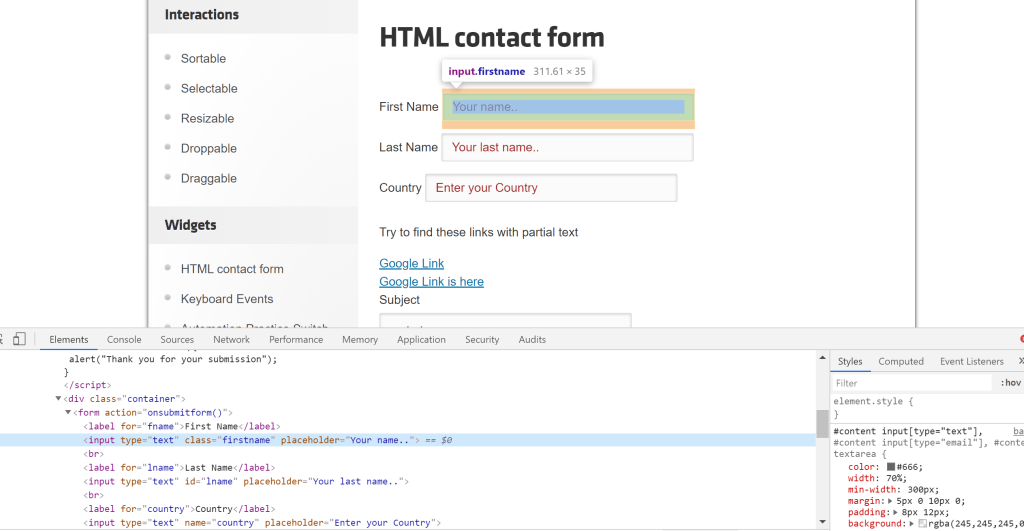The width and height of the screenshot is (1024, 531).
Task: Open the Console tab
Action: 124,339
